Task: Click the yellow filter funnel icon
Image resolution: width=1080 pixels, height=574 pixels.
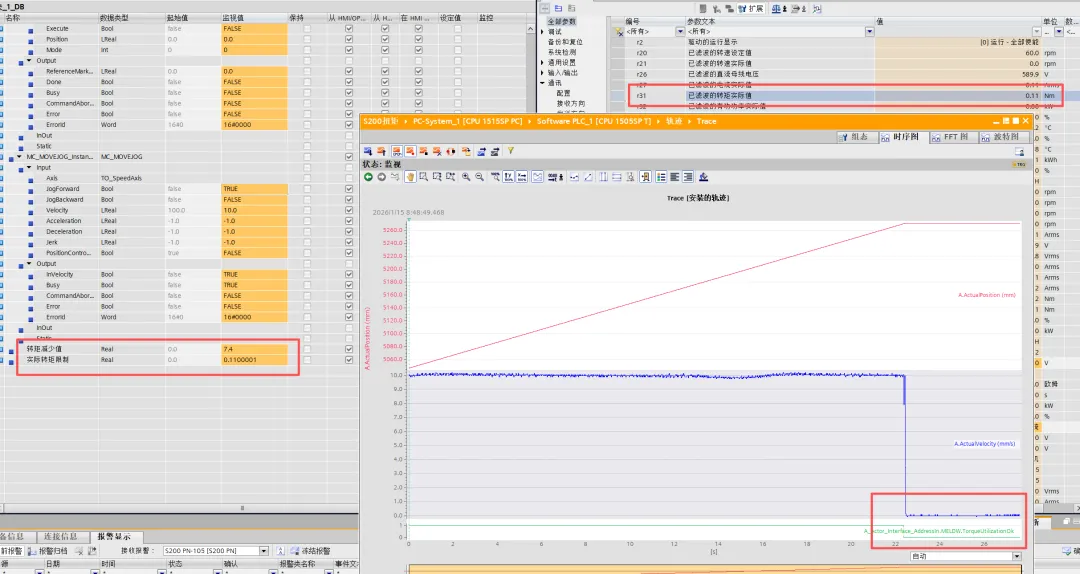Action: pos(510,151)
